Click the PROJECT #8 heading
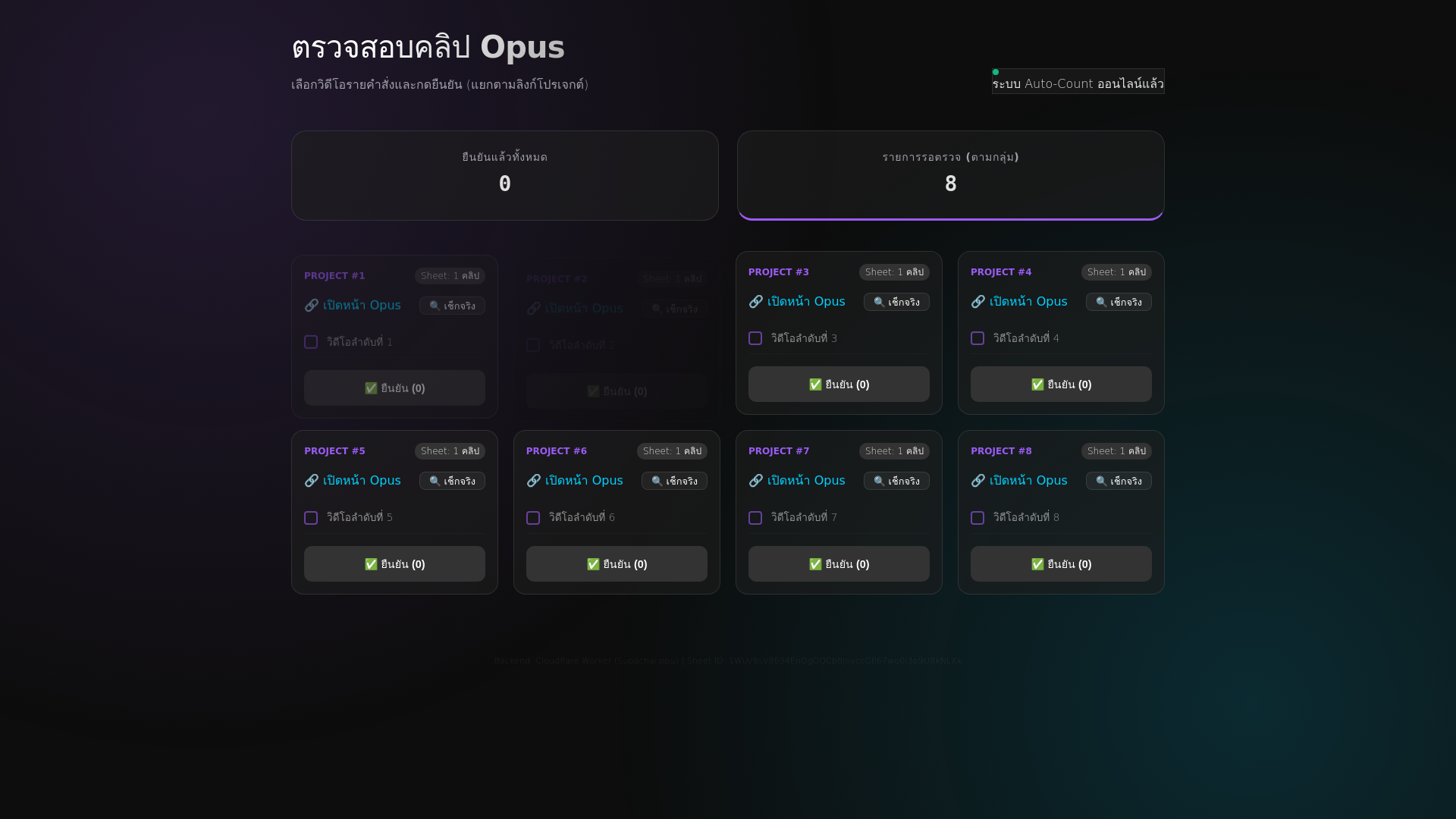Image resolution: width=1456 pixels, height=819 pixels. [1001, 451]
